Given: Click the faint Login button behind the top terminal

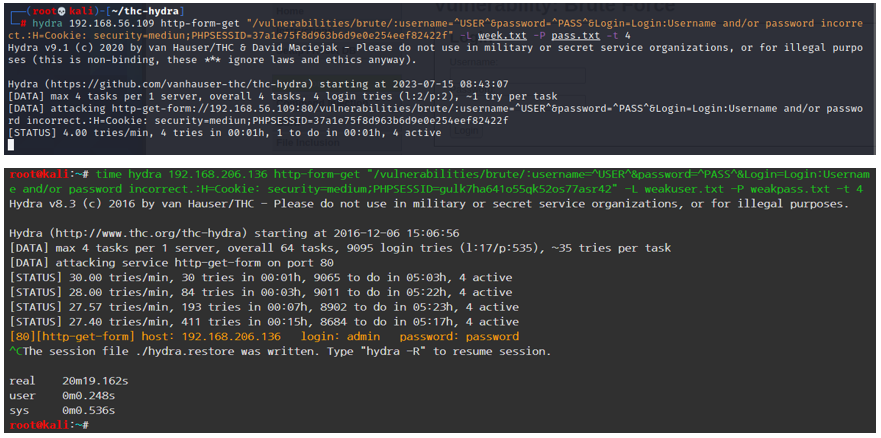Looking at the screenshot, I should tap(466, 131).
